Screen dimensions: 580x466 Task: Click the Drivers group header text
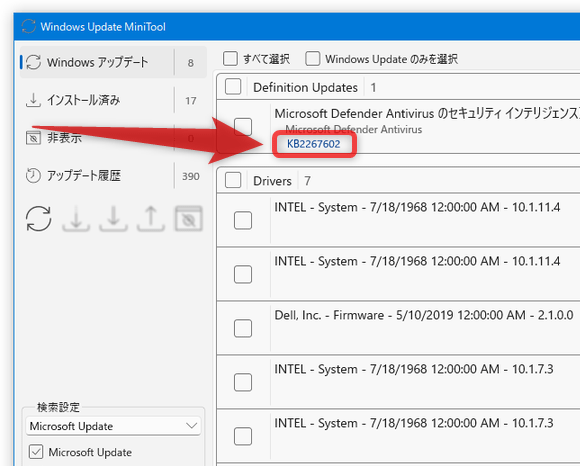pyautogui.click(x=272, y=181)
